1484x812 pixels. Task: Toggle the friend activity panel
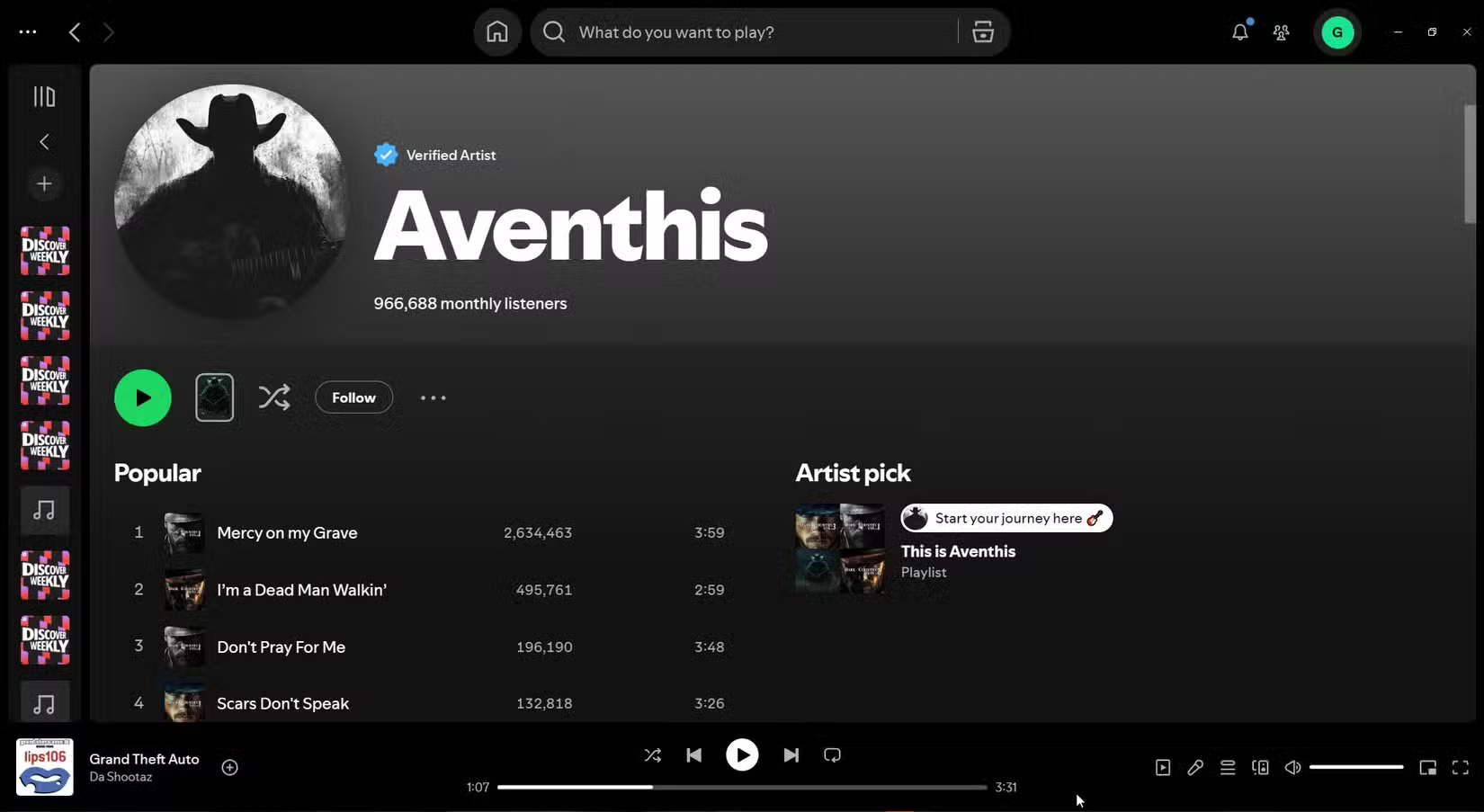pyautogui.click(x=1281, y=31)
